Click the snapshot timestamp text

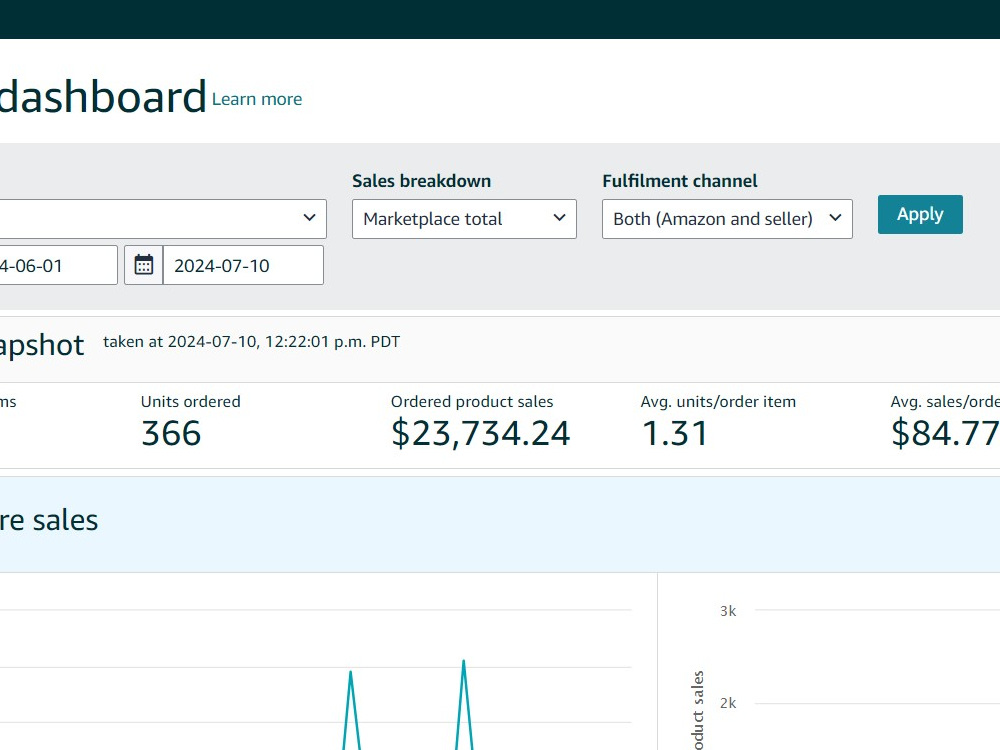(x=251, y=342)
